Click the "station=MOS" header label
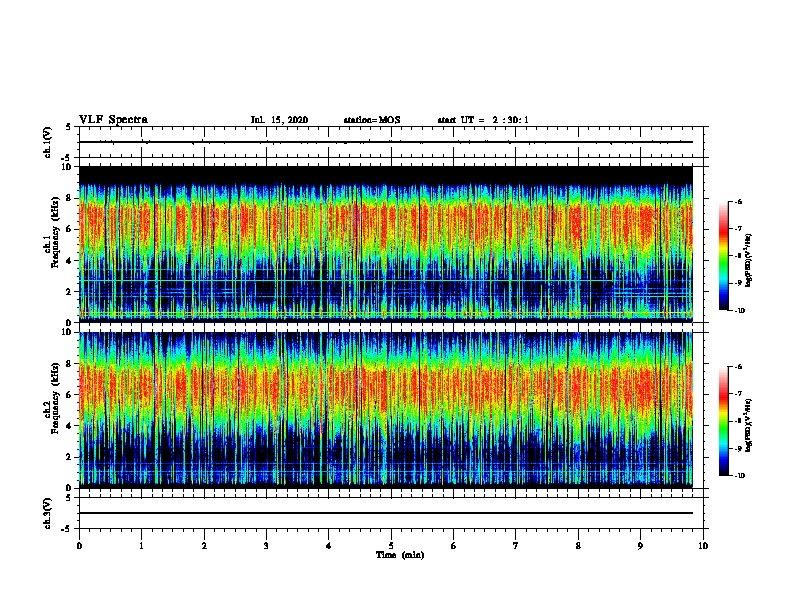The image size is (792, 612). tap(372, 120)
